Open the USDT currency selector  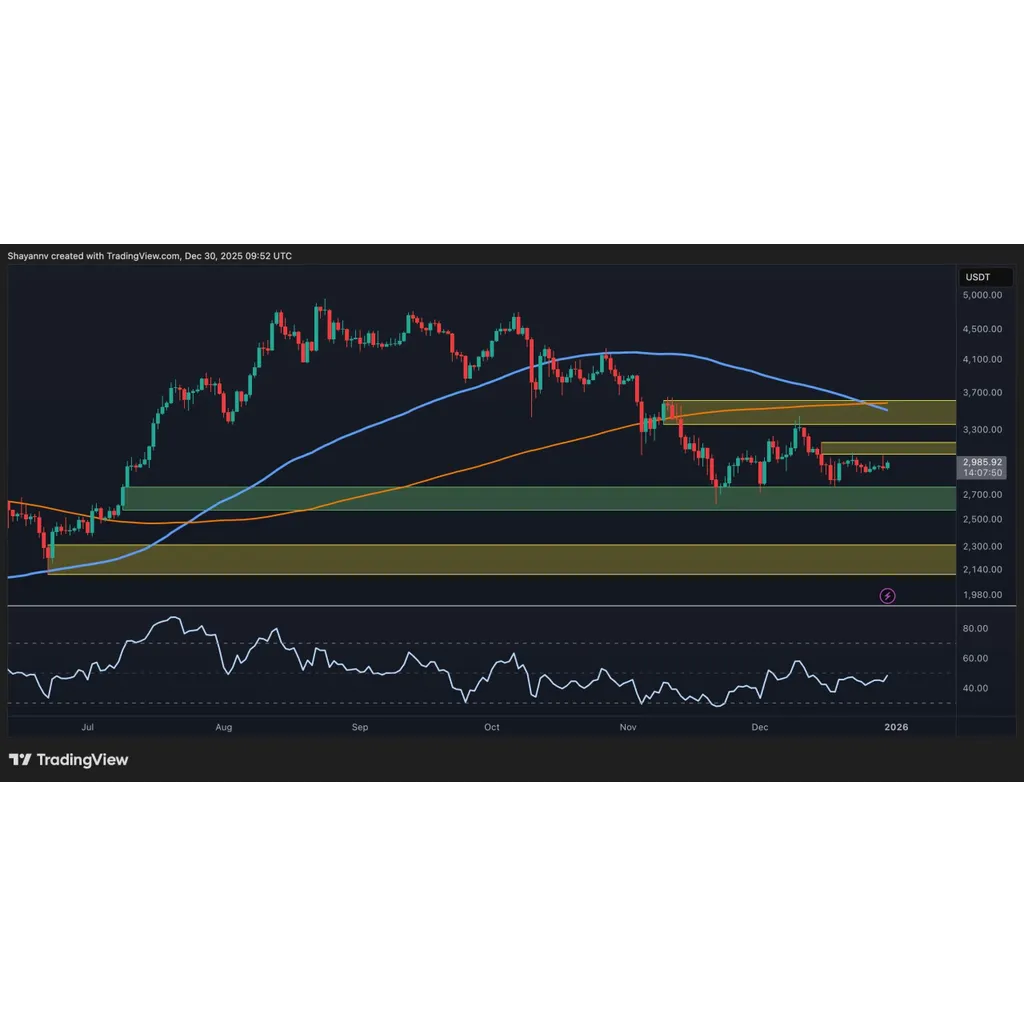point(985,277)
